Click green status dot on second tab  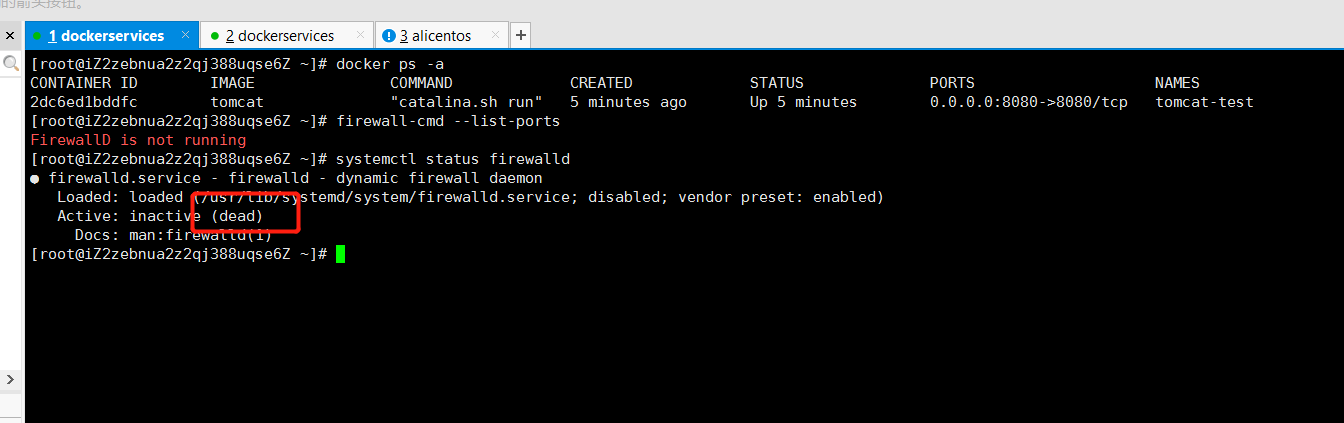[214, 36]
